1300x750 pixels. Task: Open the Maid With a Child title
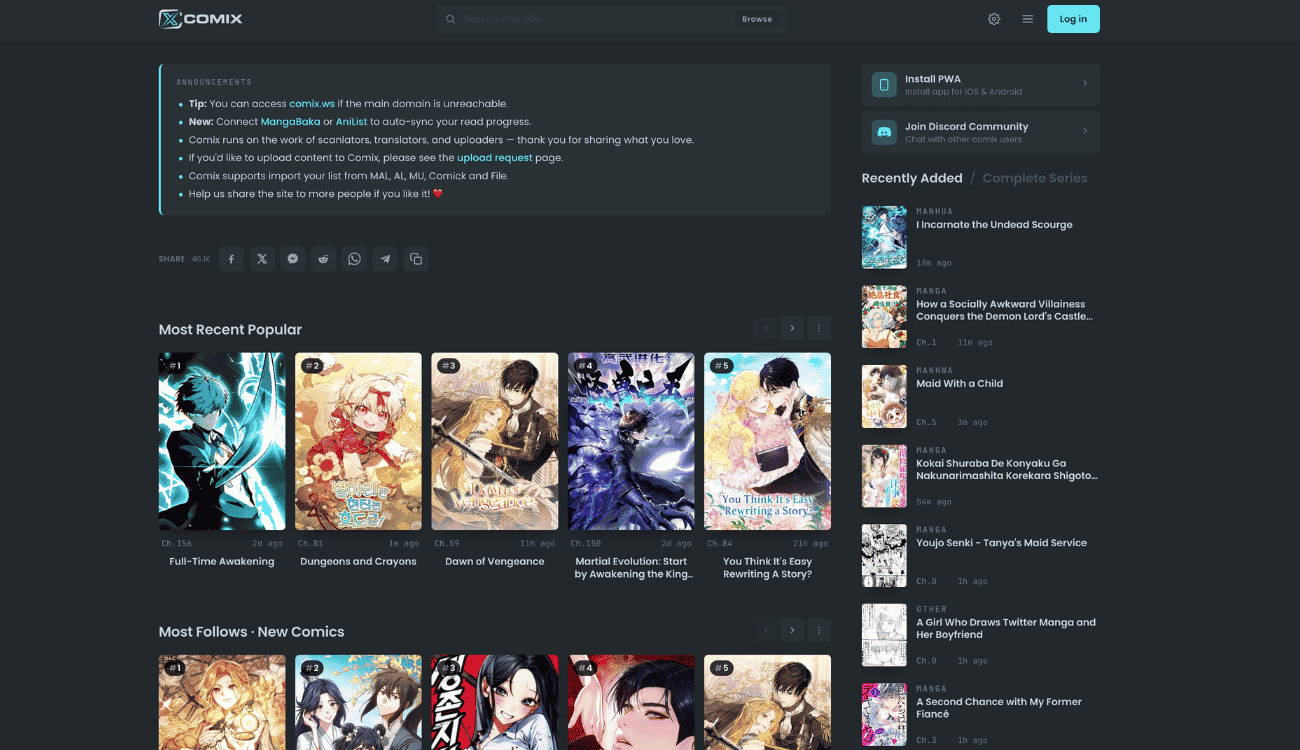[959, 384]
